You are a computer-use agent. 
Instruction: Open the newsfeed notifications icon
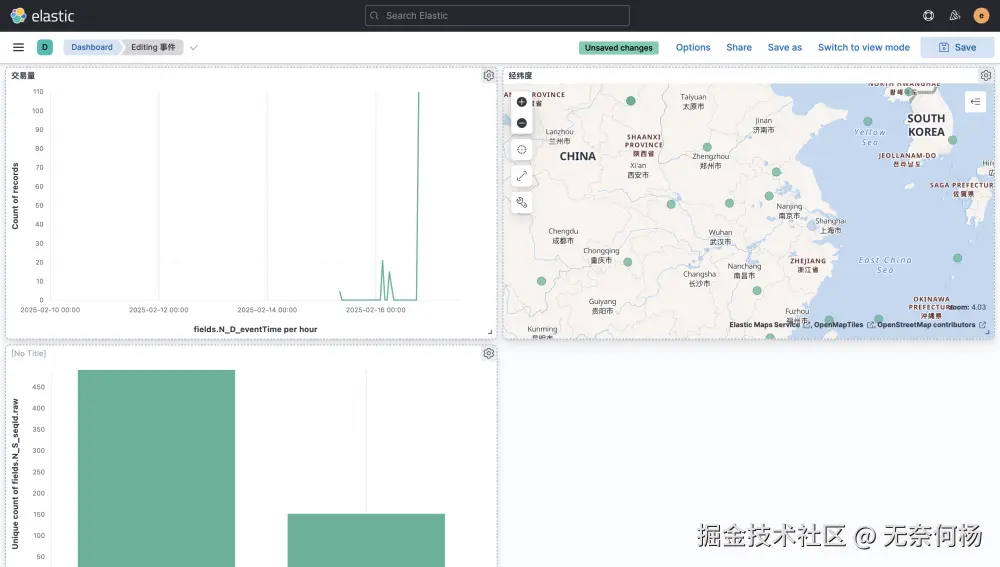coord(955,16)
